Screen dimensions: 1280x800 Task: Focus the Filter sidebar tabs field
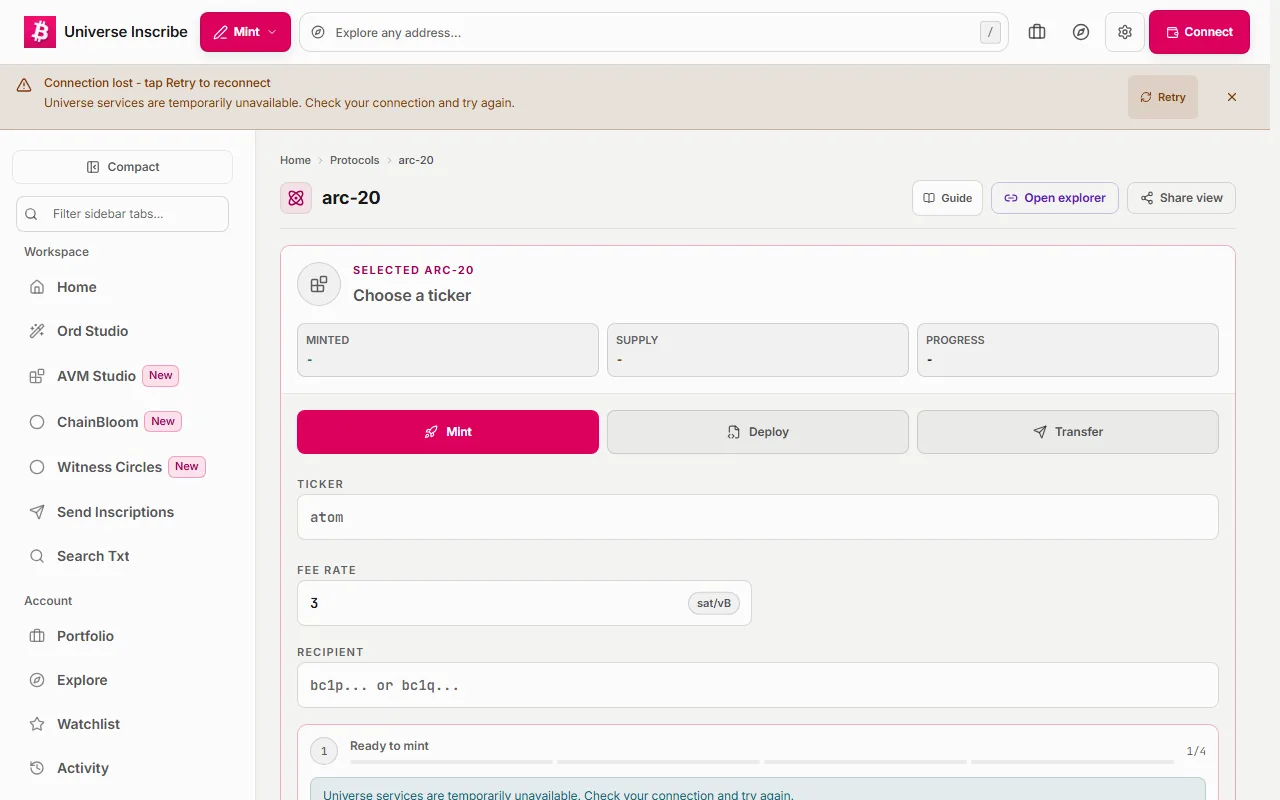pyautogui.click(x=122, y=214)
